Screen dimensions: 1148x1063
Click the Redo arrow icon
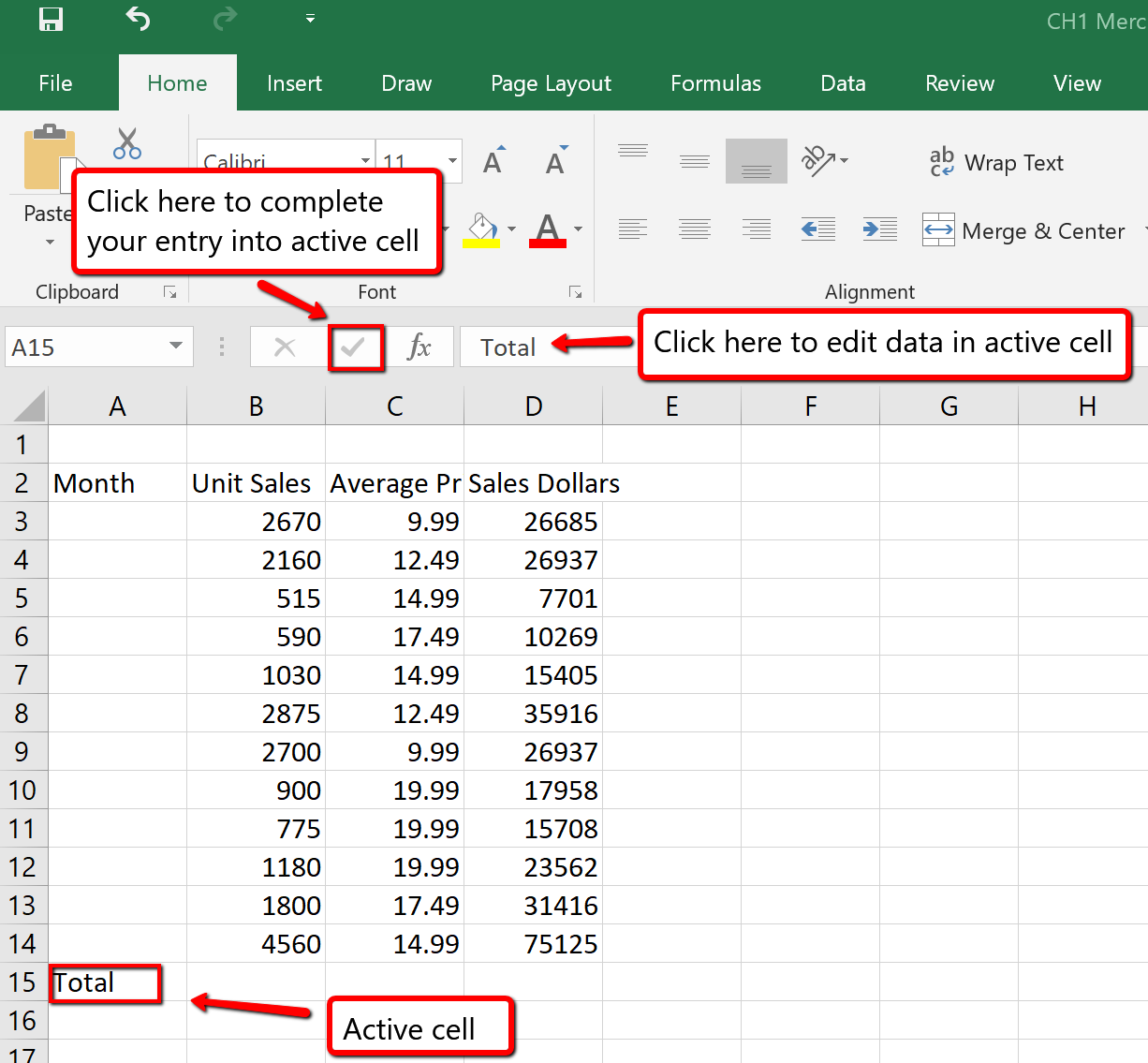(x=224, y=19)
